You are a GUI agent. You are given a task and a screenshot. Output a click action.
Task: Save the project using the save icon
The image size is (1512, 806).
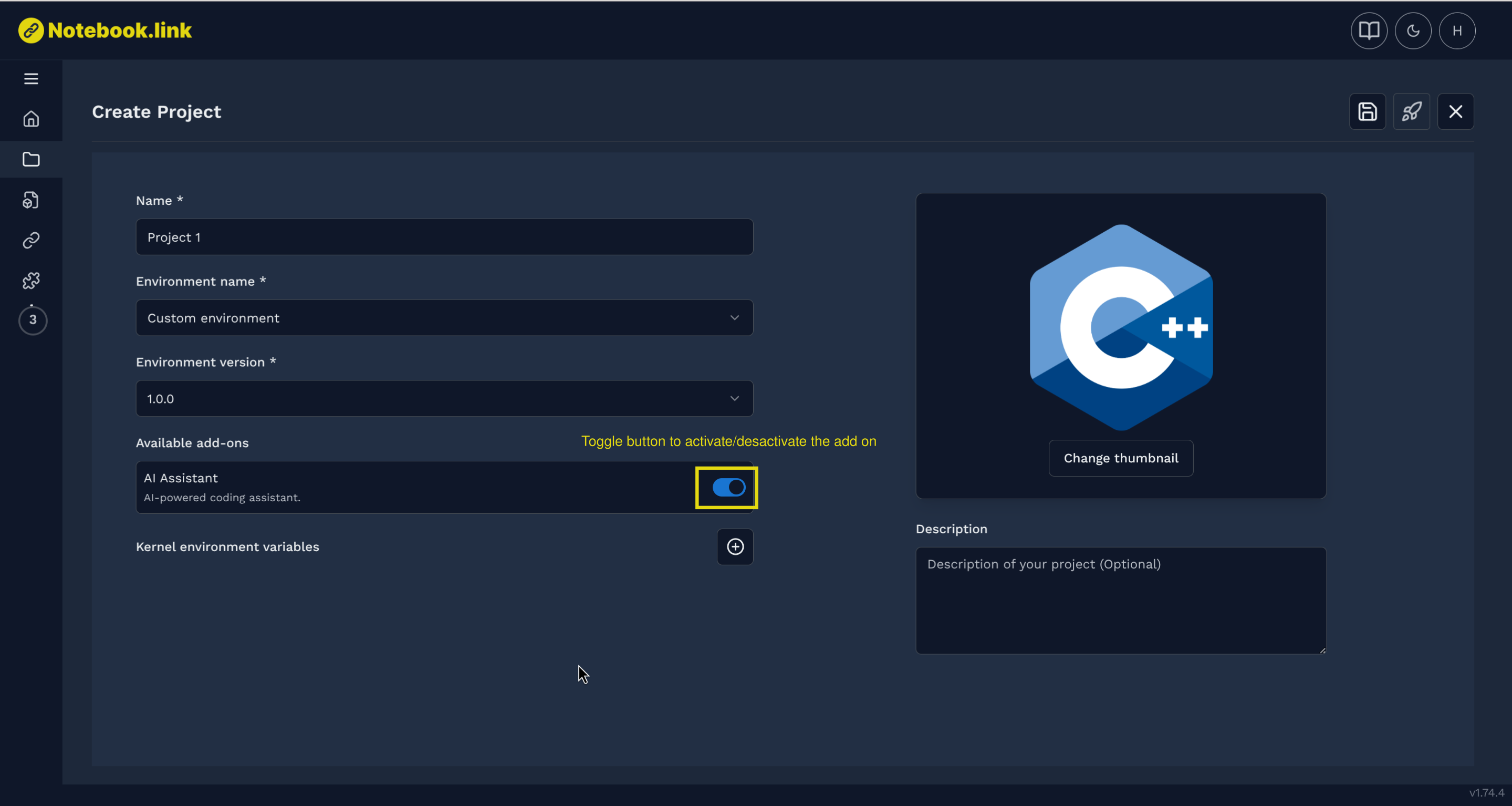[x=1368, y=111]
